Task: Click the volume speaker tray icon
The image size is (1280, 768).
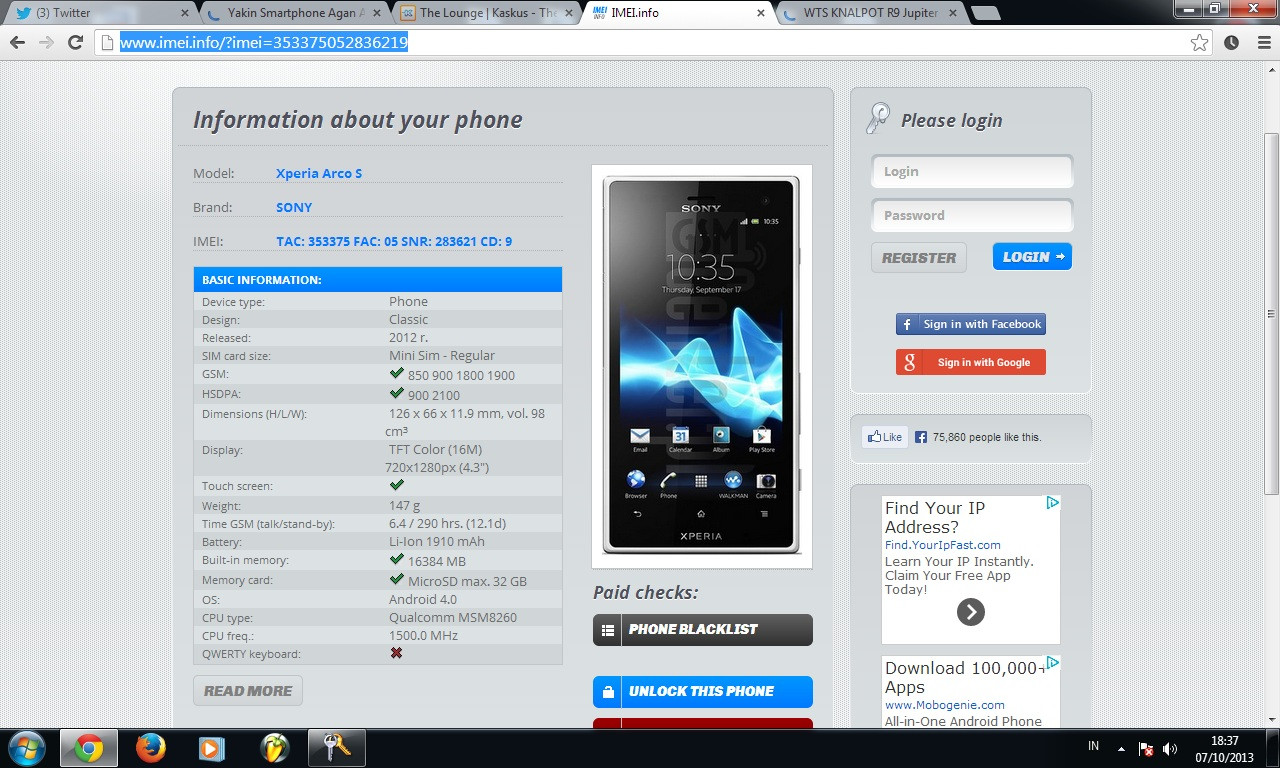Action: coord(1171,749)
